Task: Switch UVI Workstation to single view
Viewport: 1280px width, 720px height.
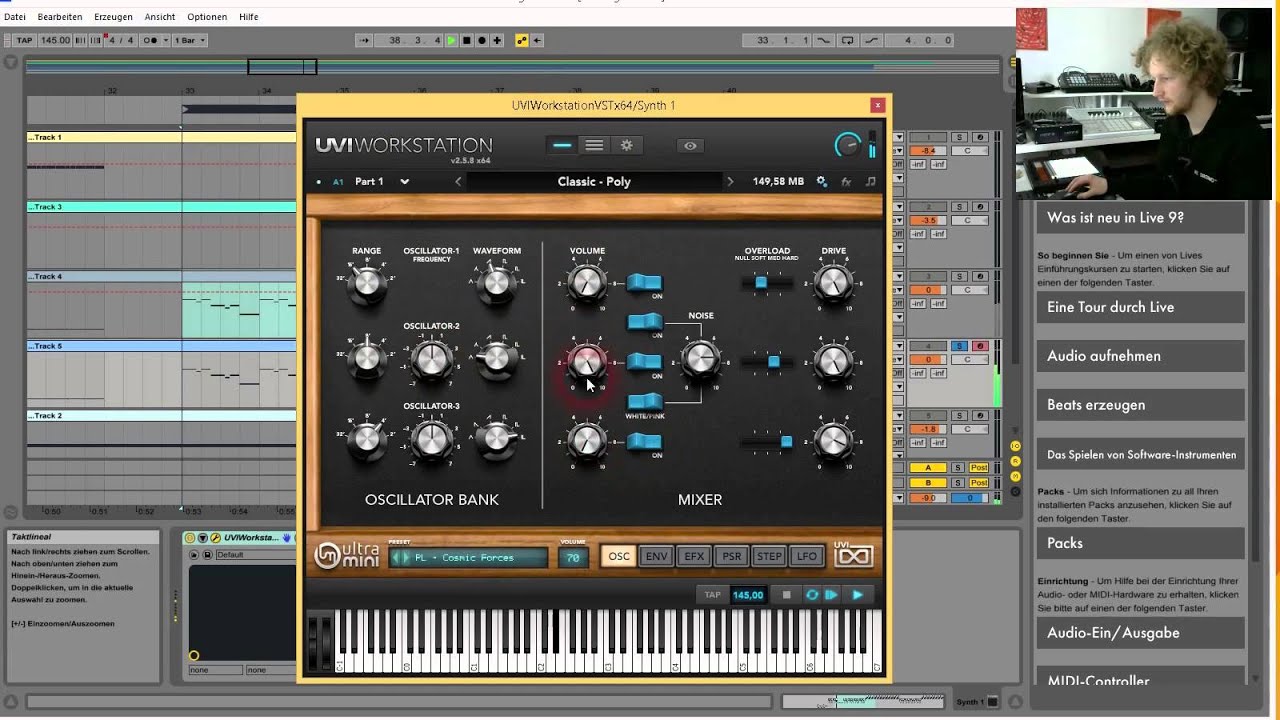Action: pyautogui.click(x=562, y=146)
